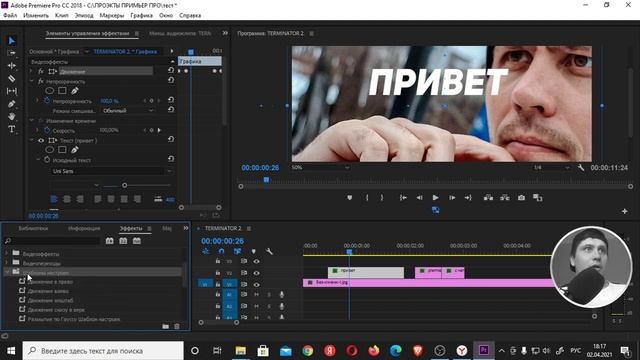
Task: Switch to Информация tab
Action: 84,229
